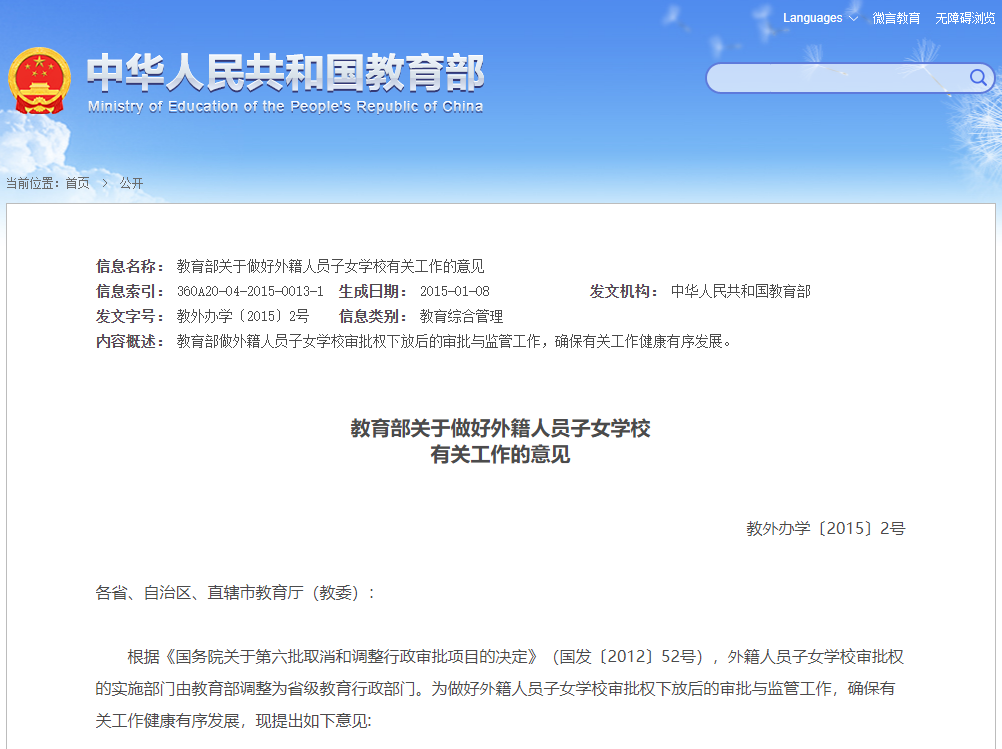
Task: Click the 生成日期 value 2015-01-08
Action: [x=454, y=291]
